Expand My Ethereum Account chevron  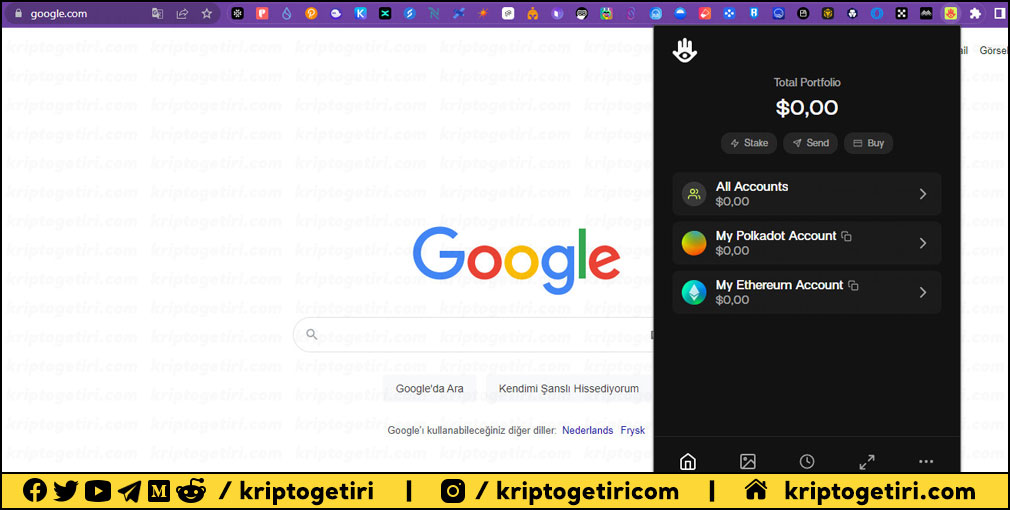(923, 292)
